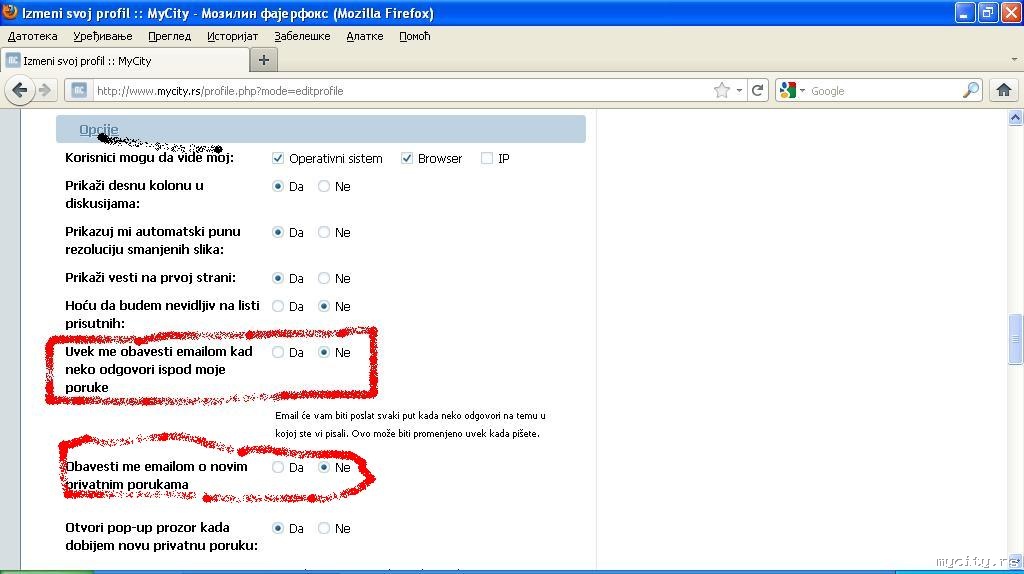The height and width of the screenshot is (574, 1024).
Task: Select Ne for email o novim privatnim porukama
Action: coord(324,467)
